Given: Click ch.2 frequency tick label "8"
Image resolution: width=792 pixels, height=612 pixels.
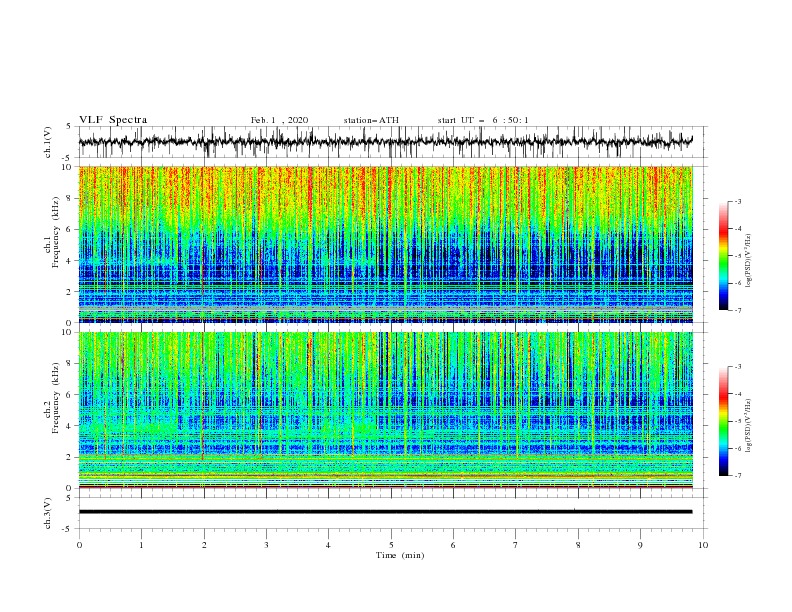Looking at the screenshot, I should coord(70,364).
